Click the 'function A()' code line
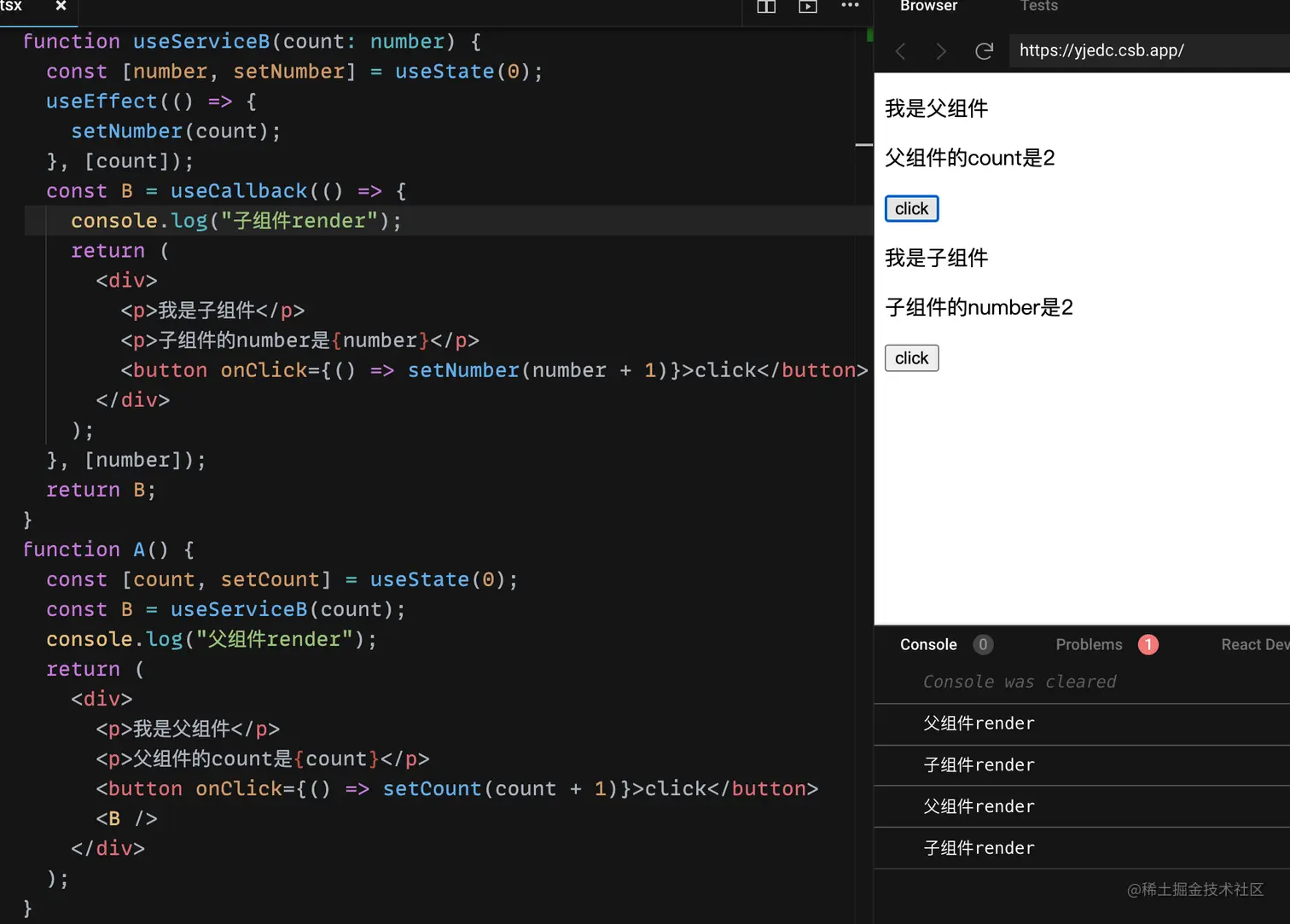Image resolution: width=1290 pixels, height=924 pixels. [x=108, y=549]
